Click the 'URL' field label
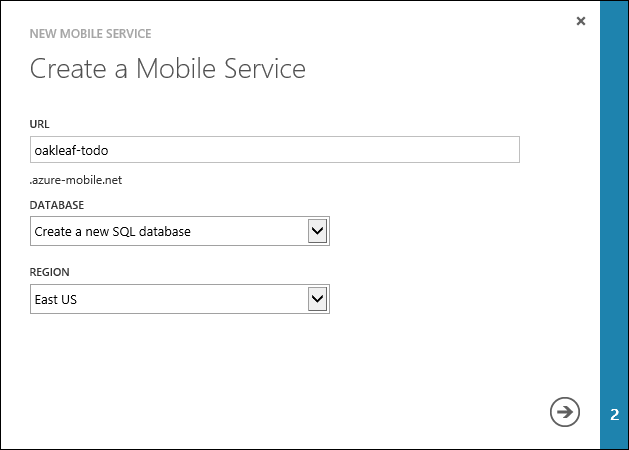629x450 pixels. [x=40, y=124]
